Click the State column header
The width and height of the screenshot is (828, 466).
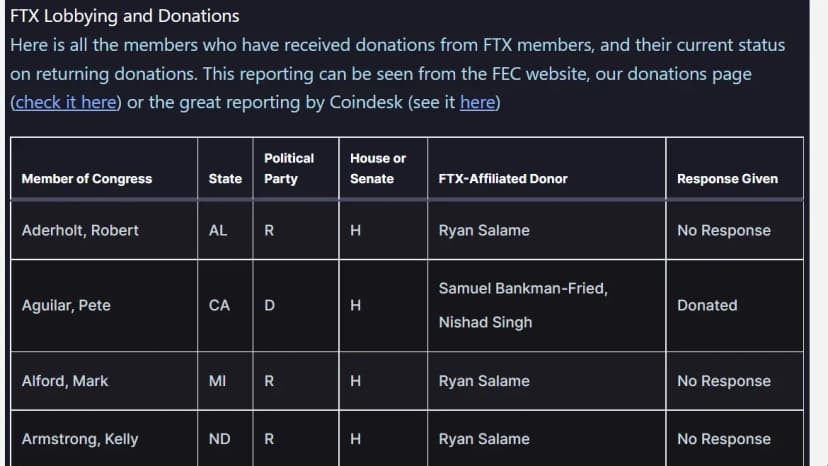tap(225, 179)
